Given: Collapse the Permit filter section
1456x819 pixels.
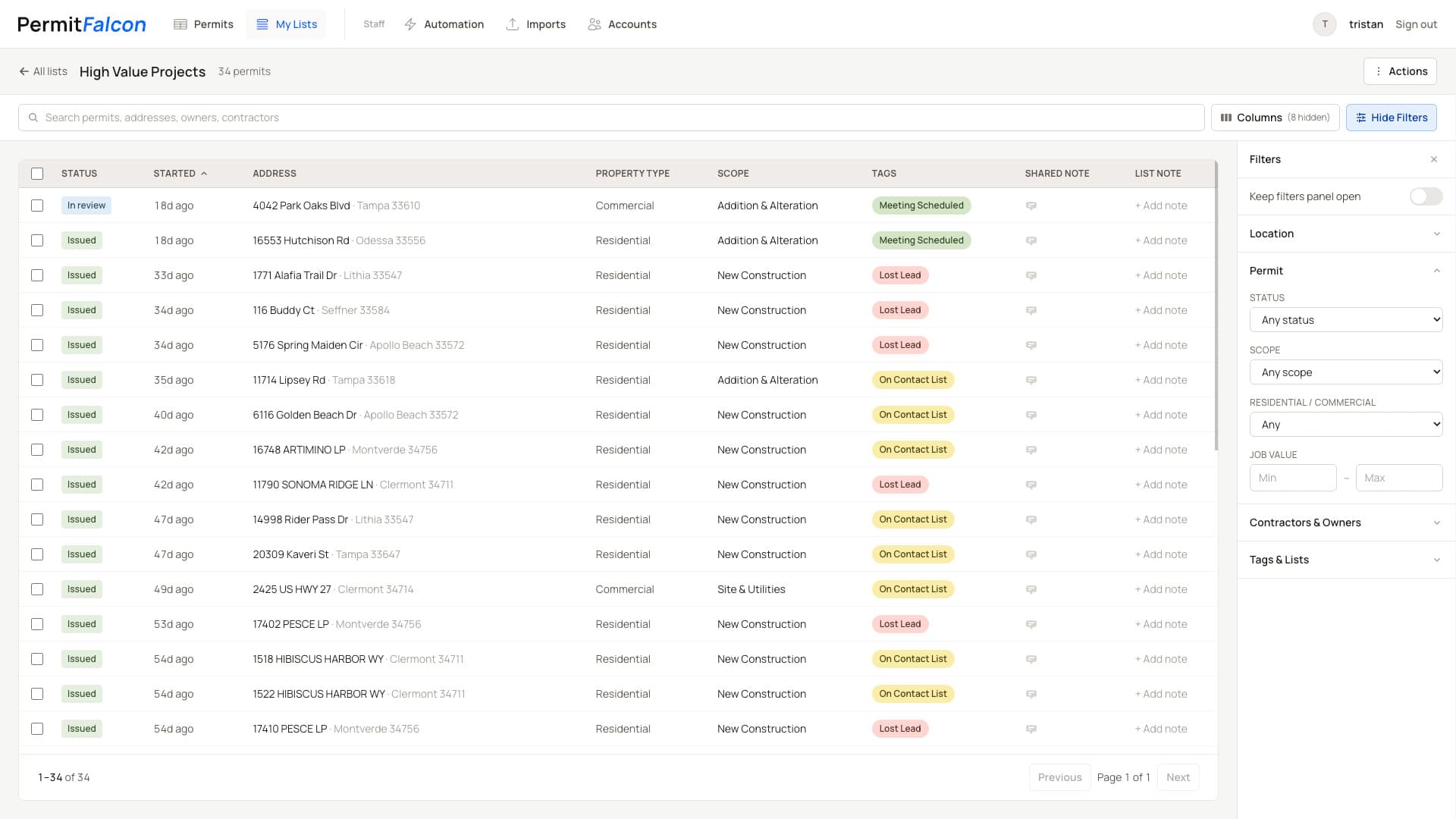Looking at the screenshot, I should (1346, 271).
